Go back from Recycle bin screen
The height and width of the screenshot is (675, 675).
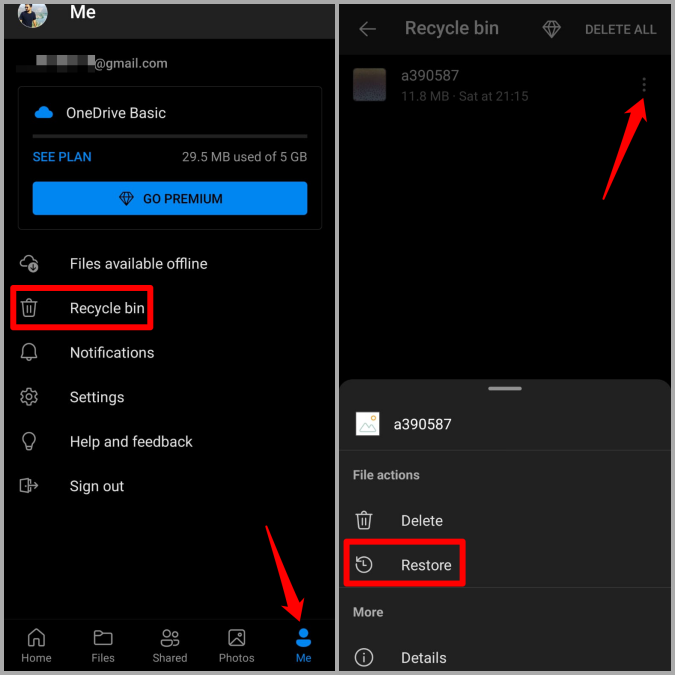point(367,29)
